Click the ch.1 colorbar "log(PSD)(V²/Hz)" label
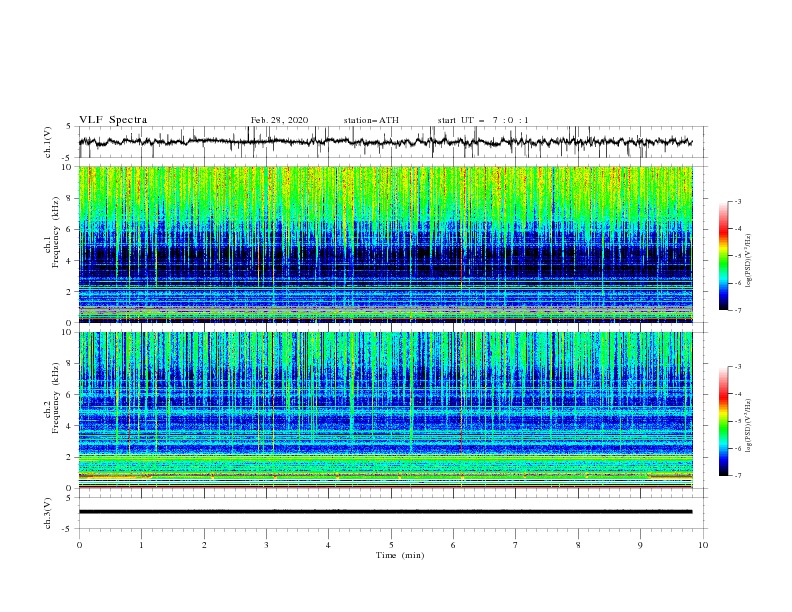Image resolution: width=792 pixels, height=612 pixels. pos(749,261)
